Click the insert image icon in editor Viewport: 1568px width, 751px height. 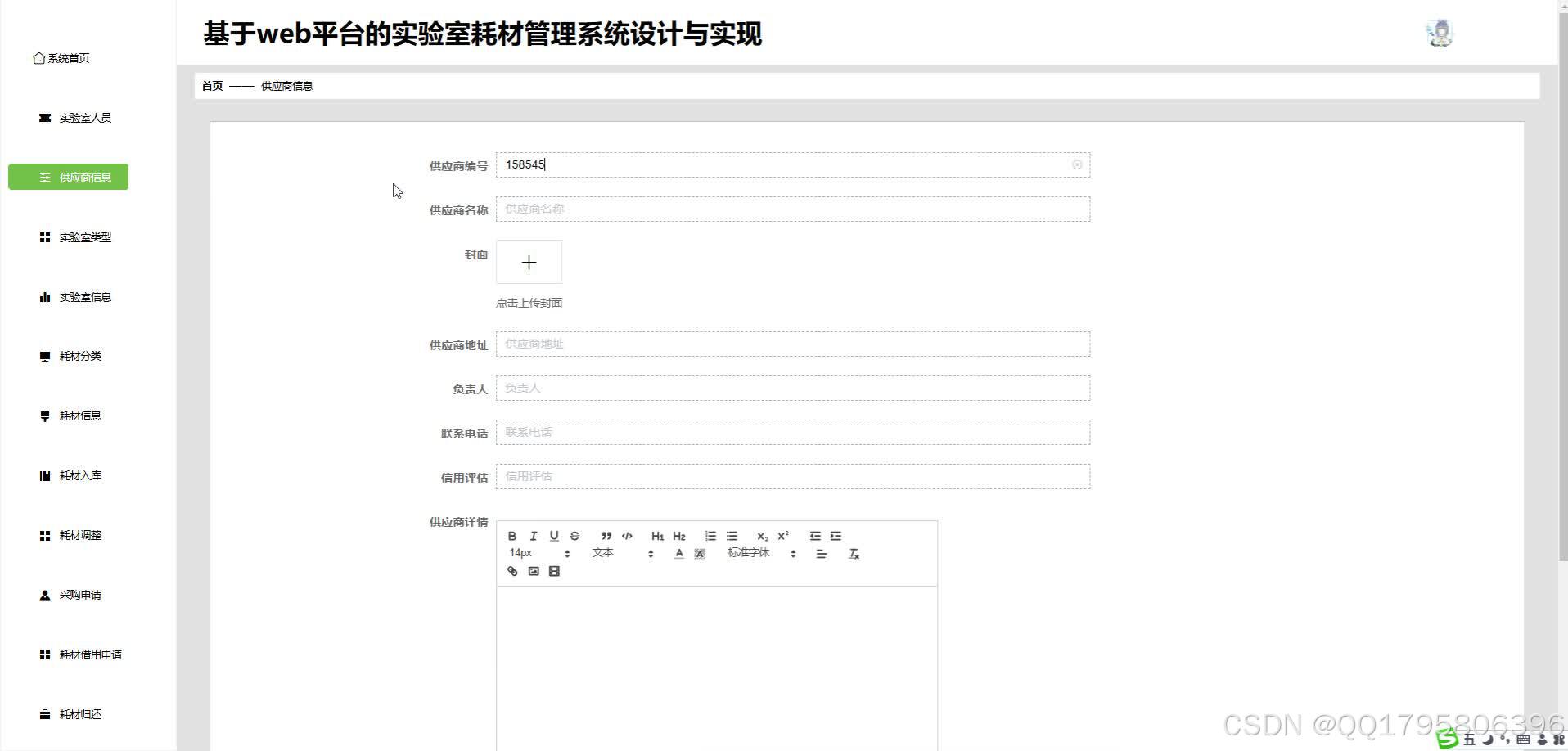534,571
